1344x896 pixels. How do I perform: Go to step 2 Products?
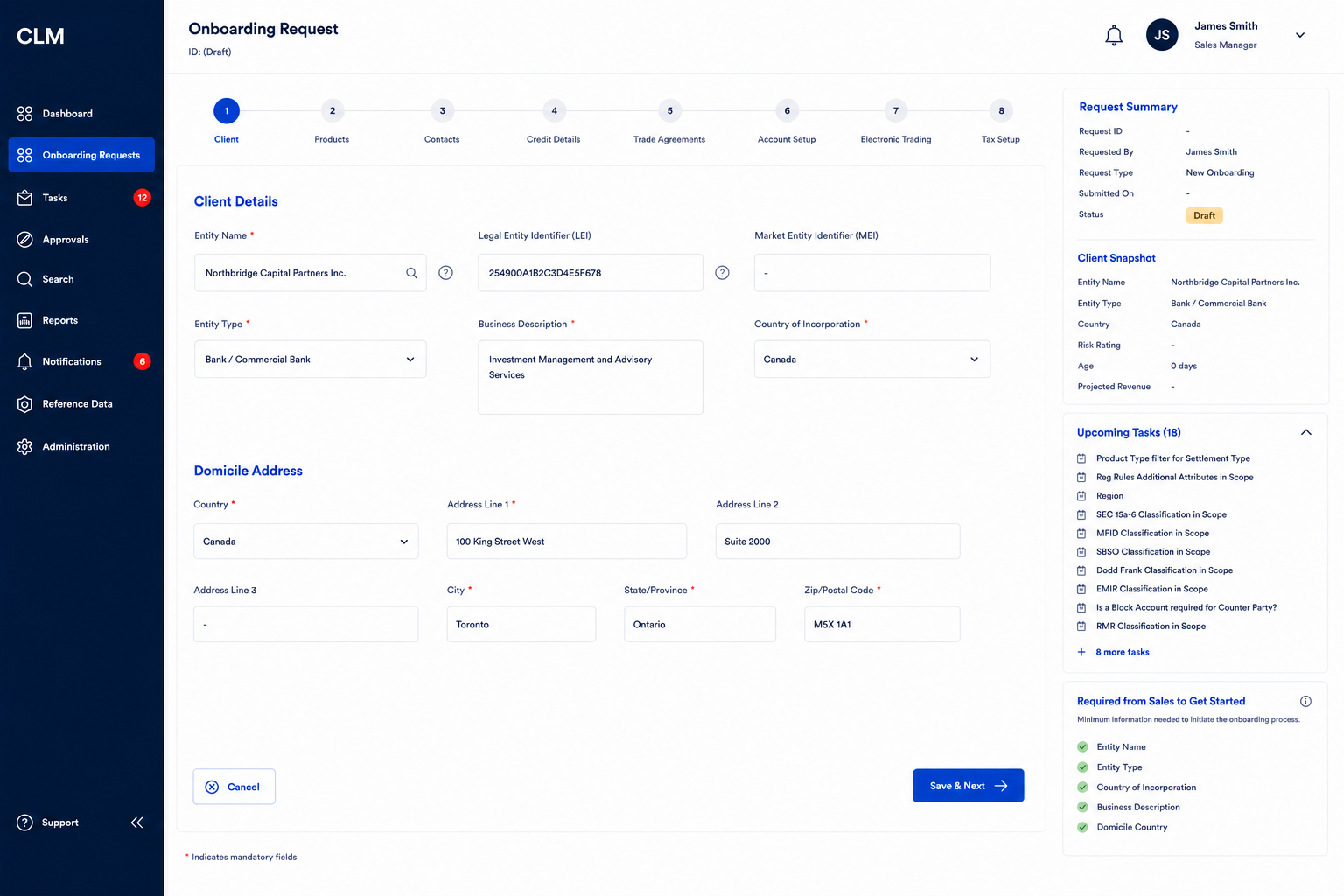[332, 111]
